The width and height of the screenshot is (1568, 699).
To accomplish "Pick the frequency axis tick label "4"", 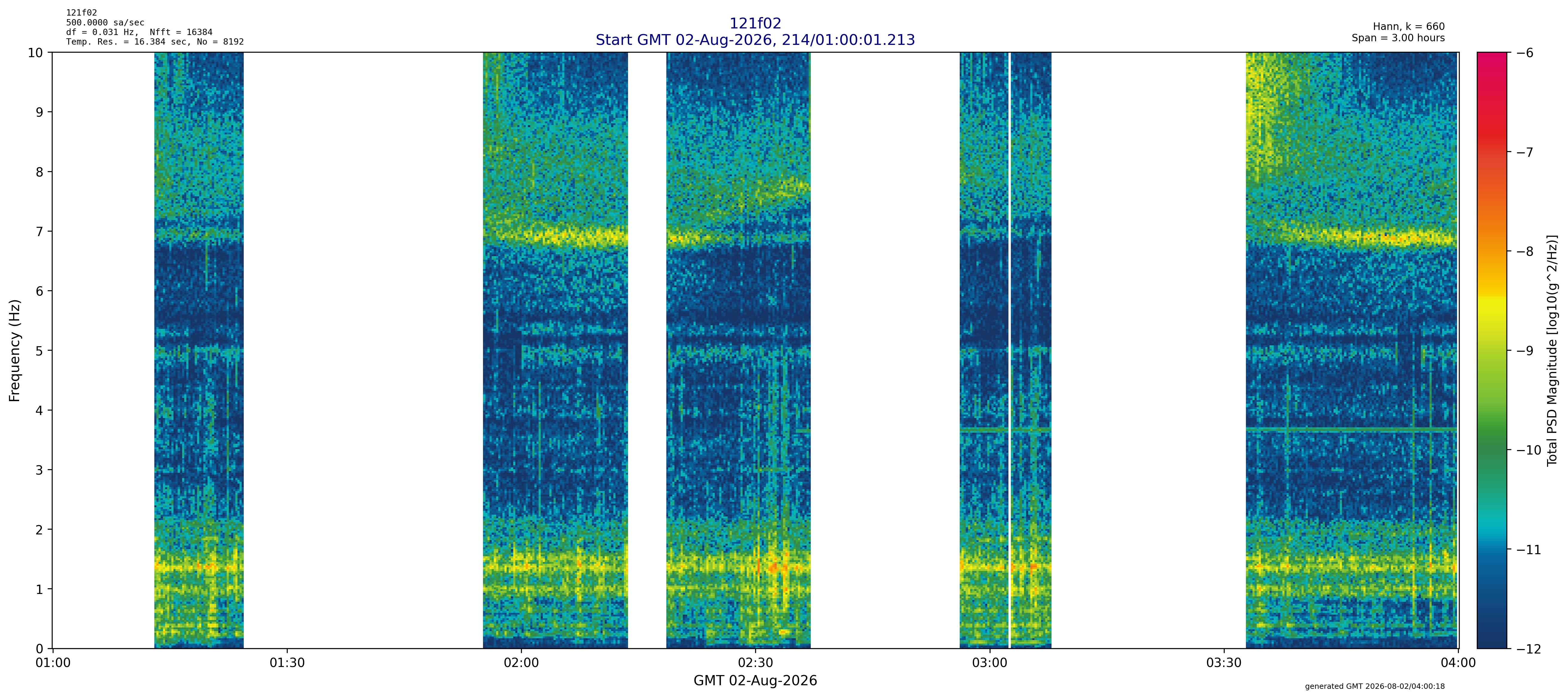I will (39, 410).
